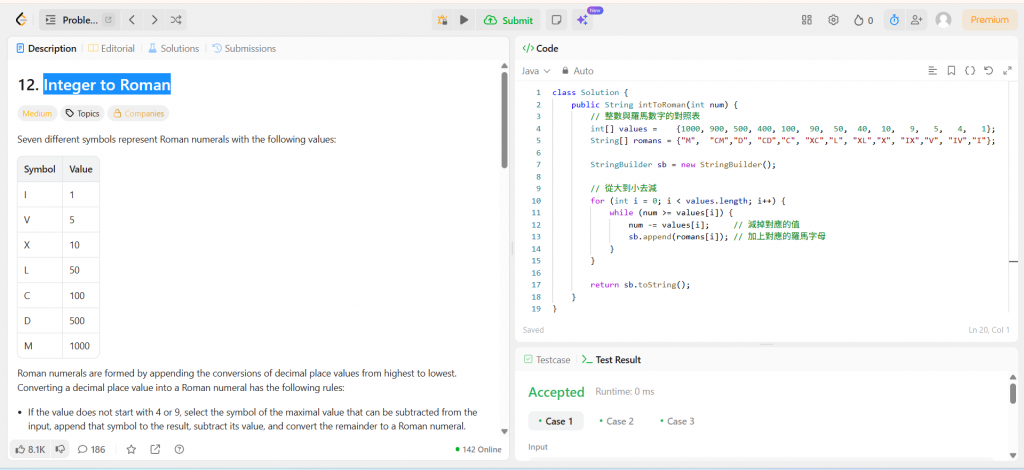
Task: Go to the next problem arrow
Action: [x=154, y=20]
